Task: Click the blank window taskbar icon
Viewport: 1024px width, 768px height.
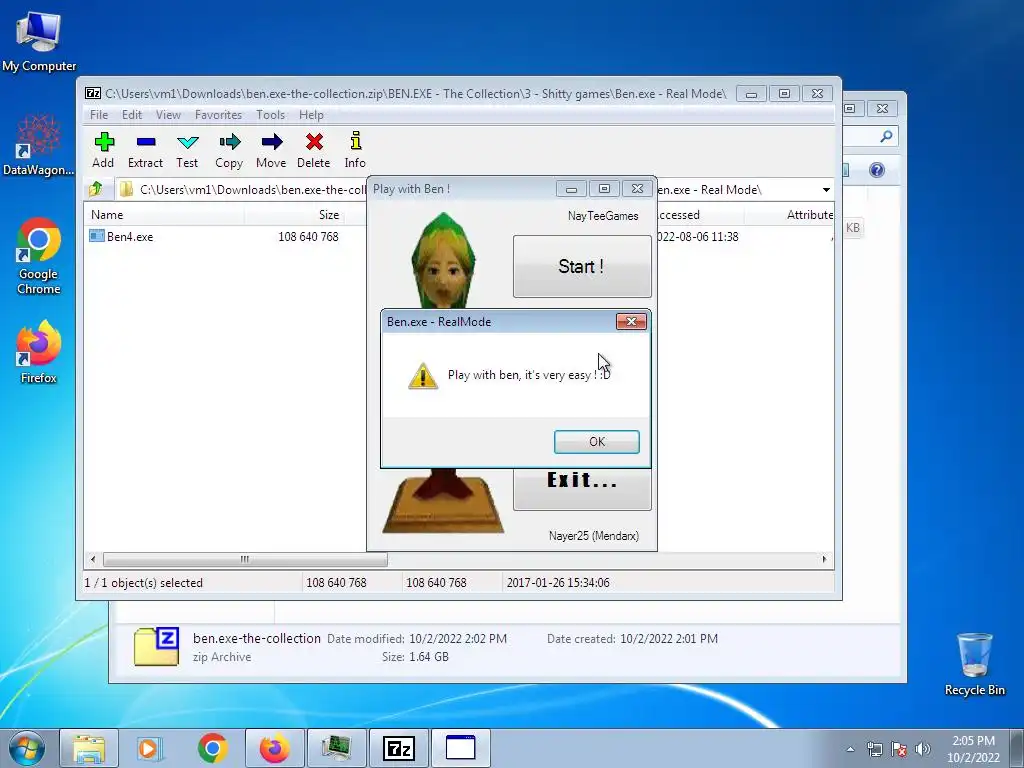Action: pos(460,748)
